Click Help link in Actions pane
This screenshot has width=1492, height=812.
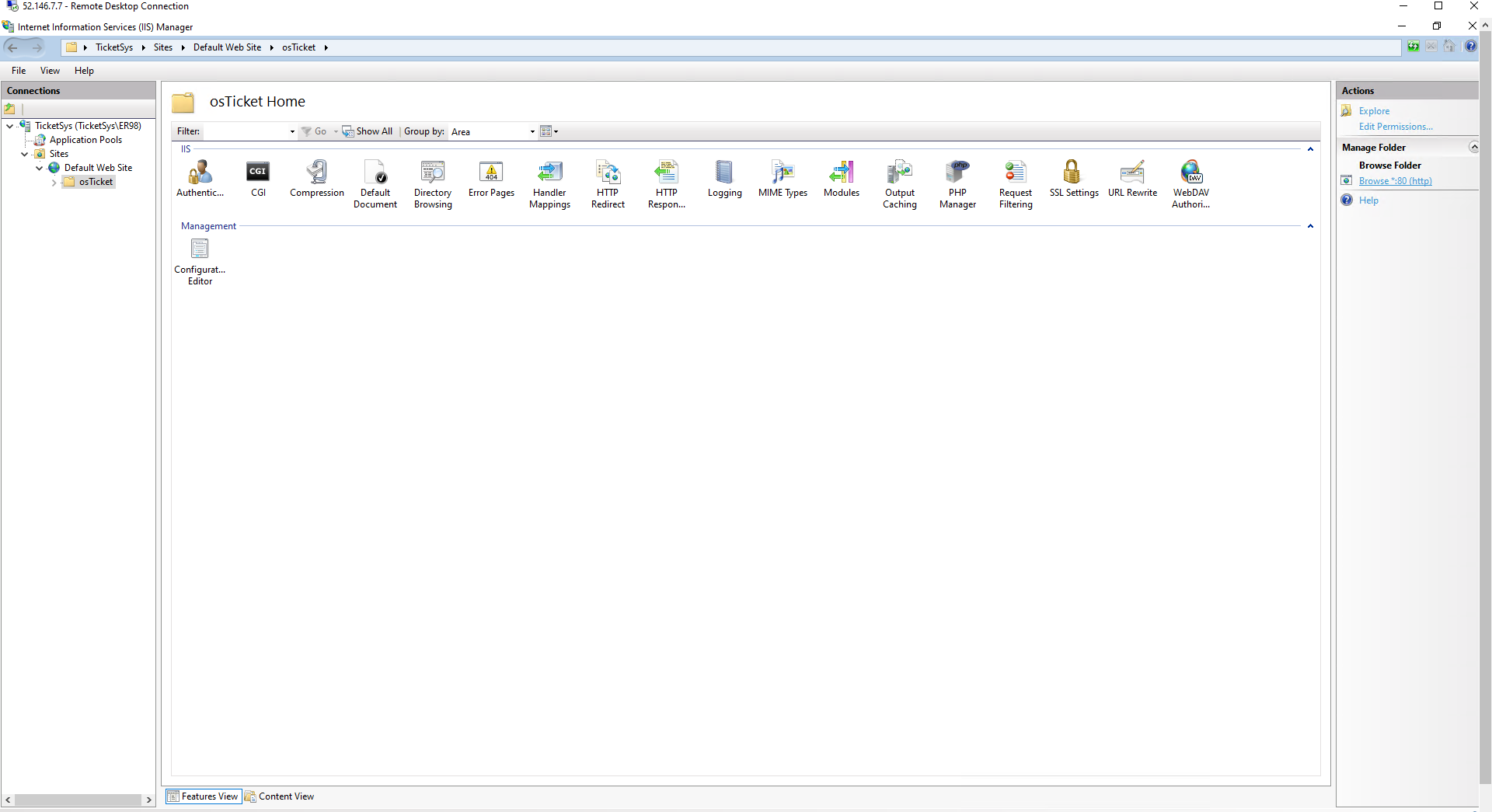1368,200
